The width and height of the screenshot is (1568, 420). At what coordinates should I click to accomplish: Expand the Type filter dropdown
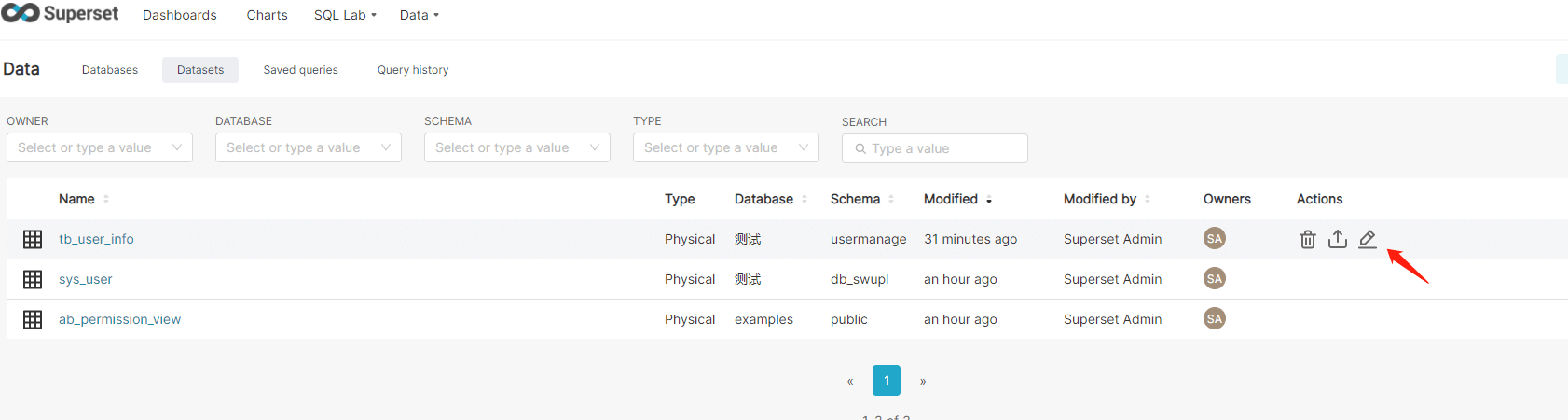point(726,147)
